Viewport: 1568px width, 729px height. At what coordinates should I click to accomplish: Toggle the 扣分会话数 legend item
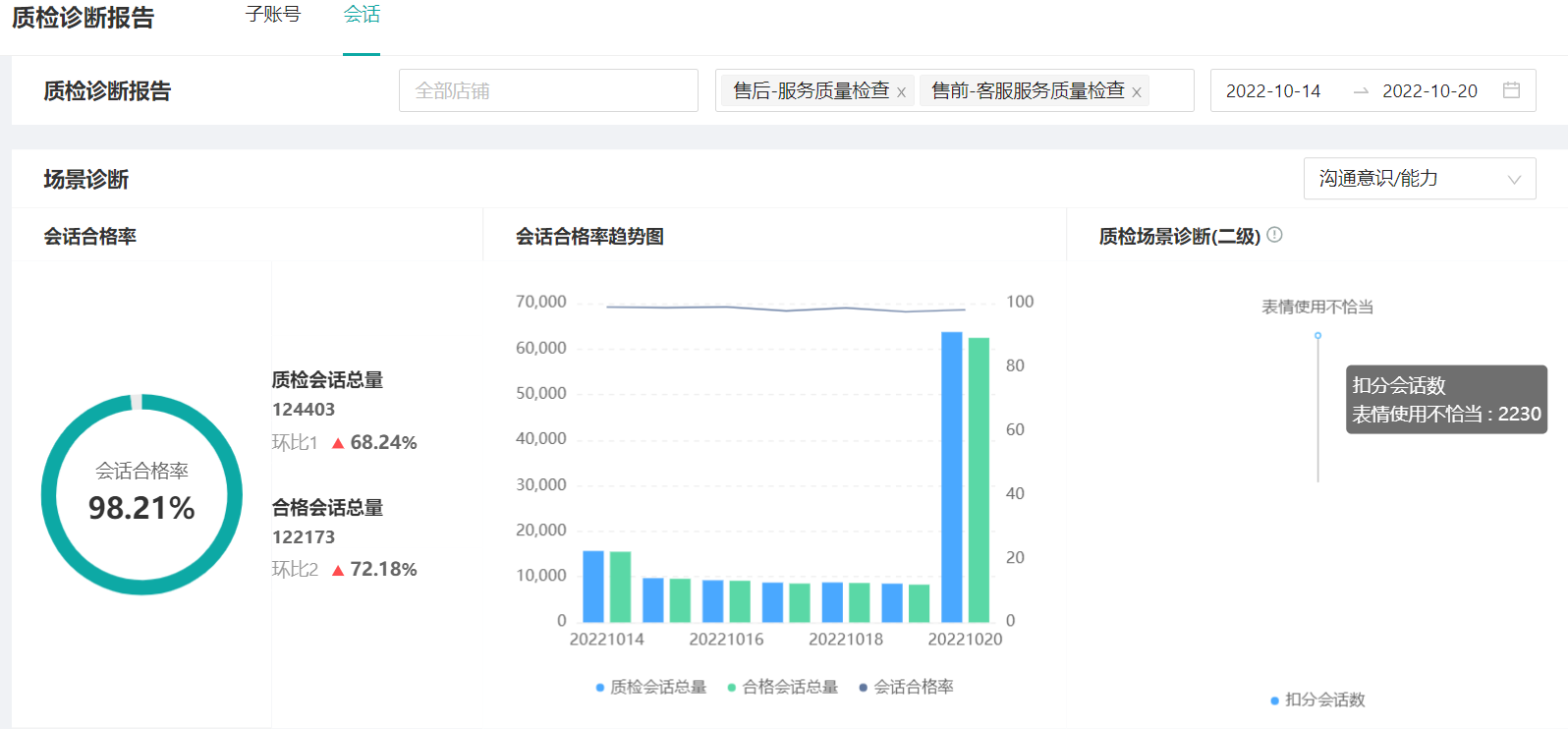(x=1317, y=700)
